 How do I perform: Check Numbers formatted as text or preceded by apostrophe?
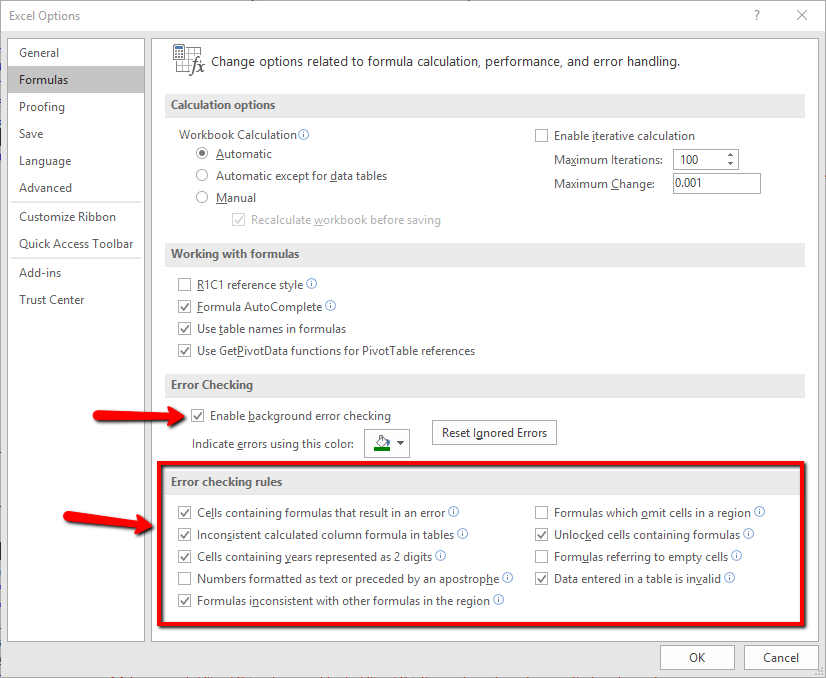point(184,578)
